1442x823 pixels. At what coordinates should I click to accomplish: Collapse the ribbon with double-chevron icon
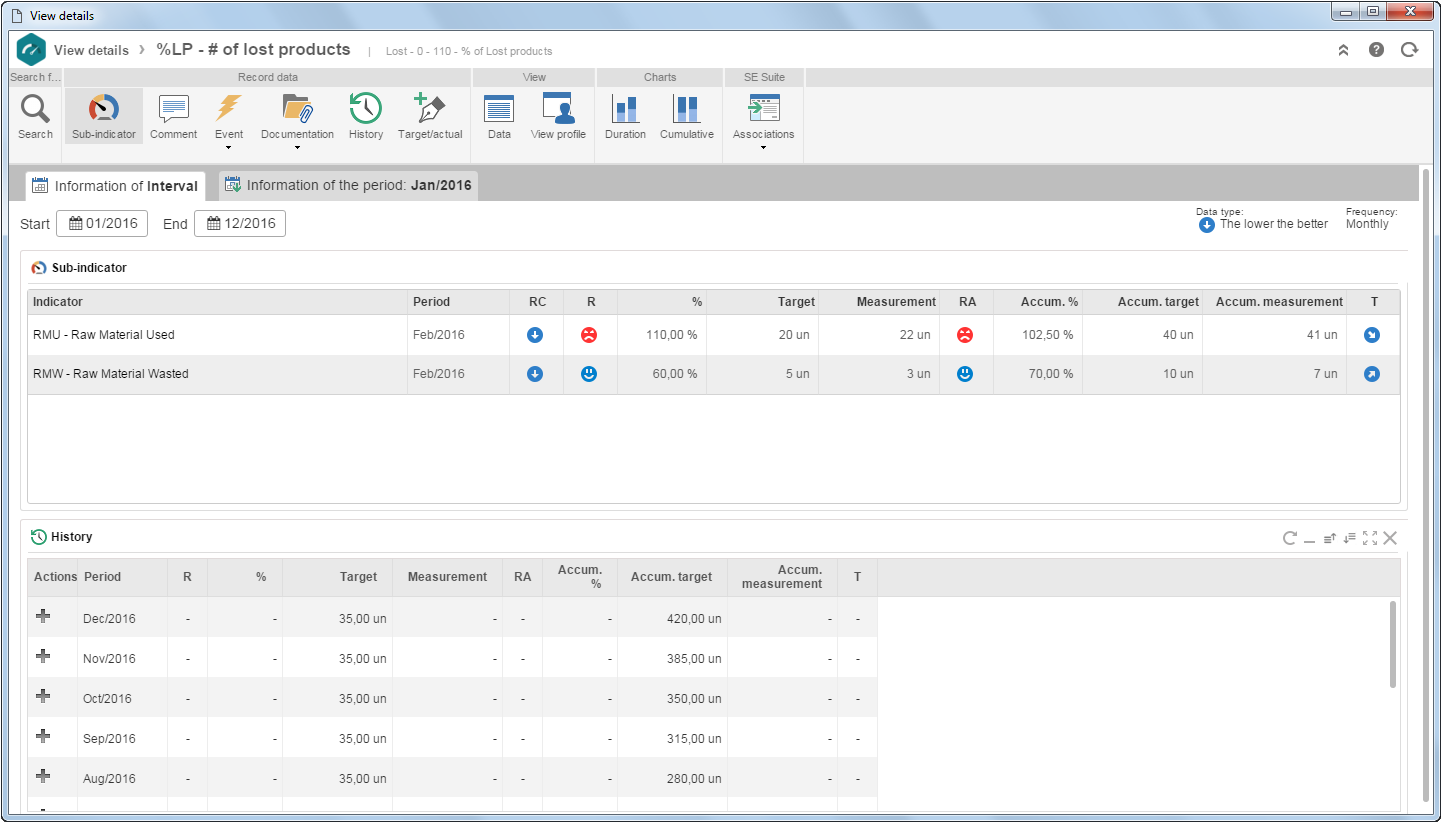click(1343, 50)
